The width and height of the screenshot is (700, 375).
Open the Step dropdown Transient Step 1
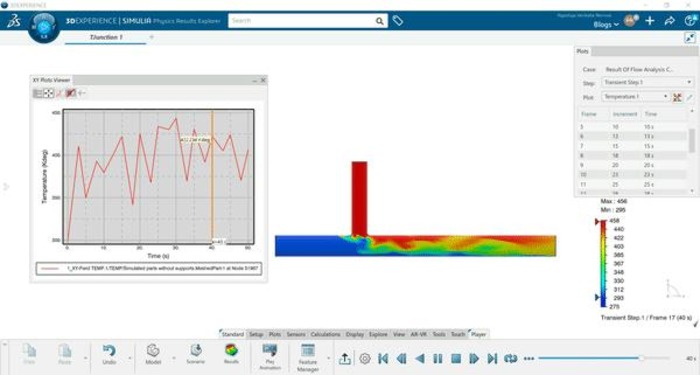[647, 83]
